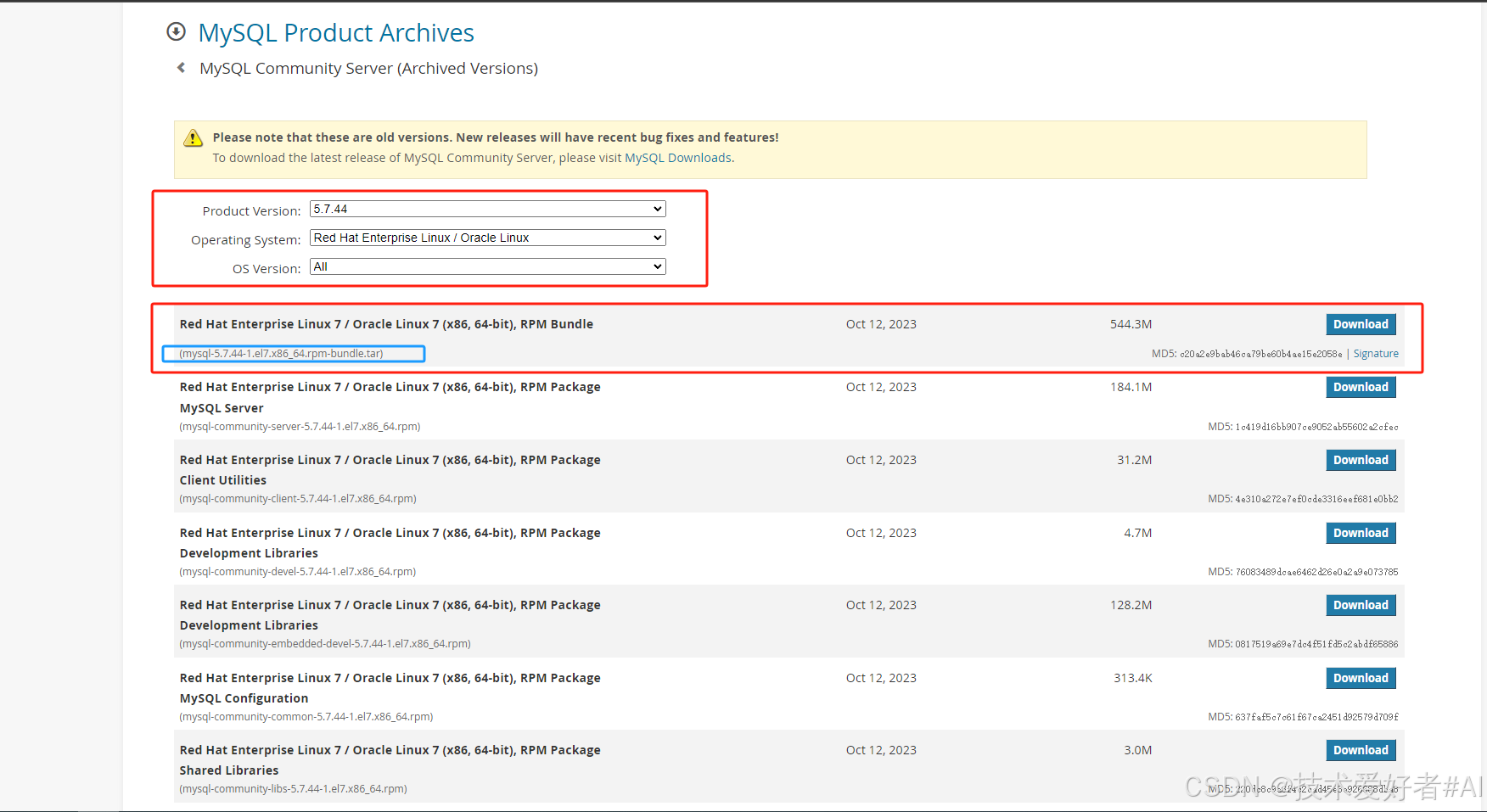Click the MySQL Product Archives heading
The height and width of the screenshot is (812, 1487).
point(336,33)
